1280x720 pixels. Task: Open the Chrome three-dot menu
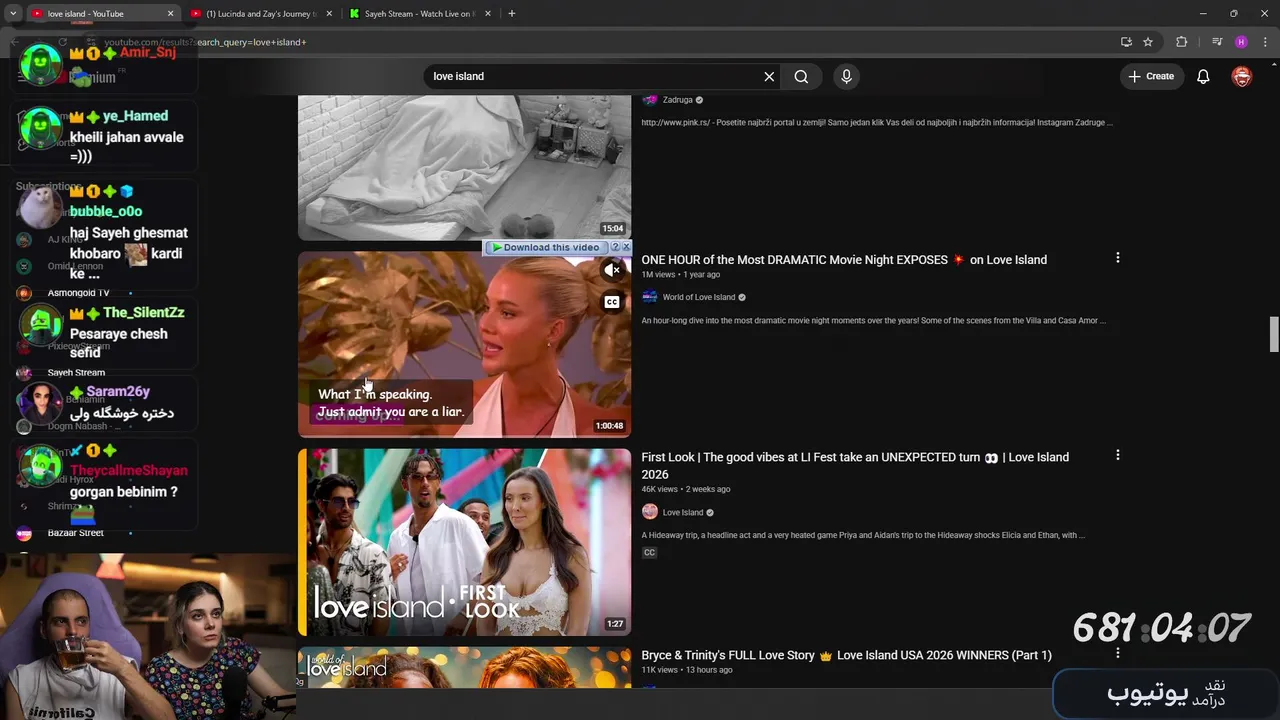1263,42
